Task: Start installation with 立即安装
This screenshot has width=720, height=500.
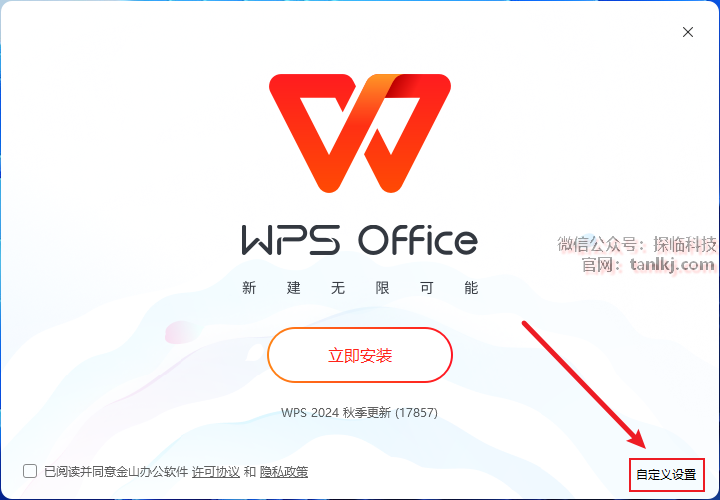Action: 360,355
